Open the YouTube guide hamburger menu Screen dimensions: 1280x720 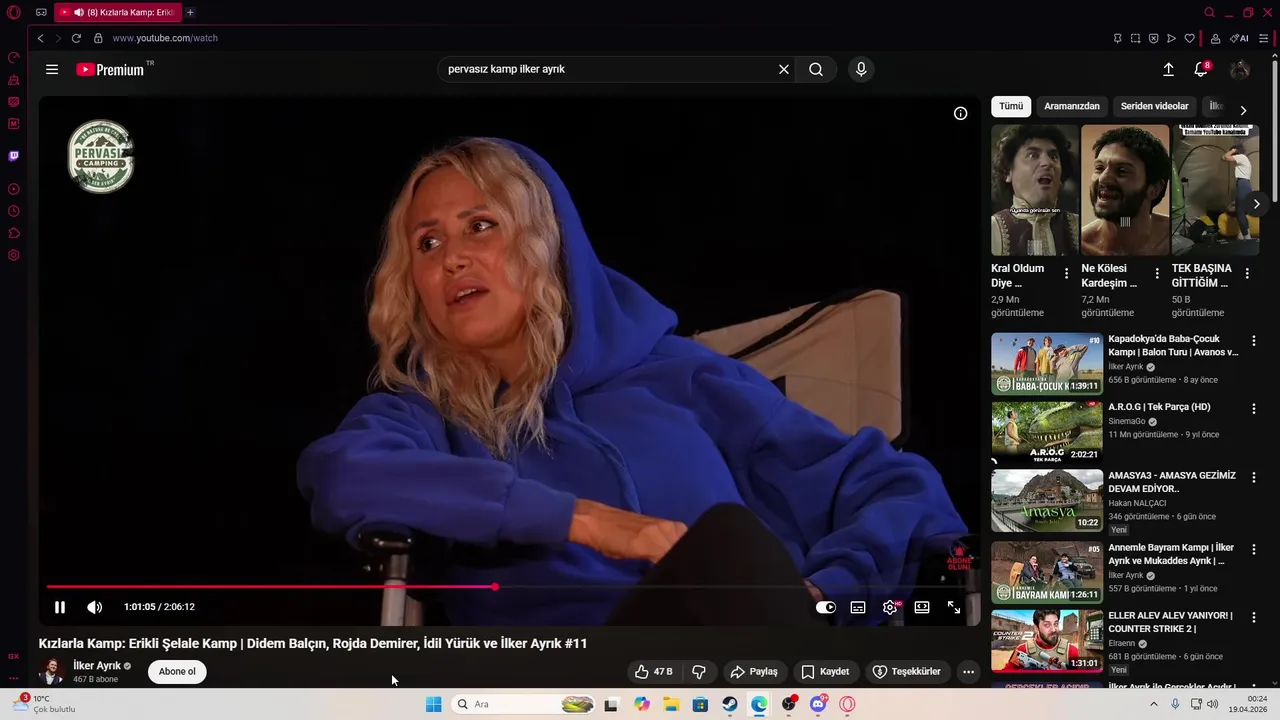click(52, 70)
